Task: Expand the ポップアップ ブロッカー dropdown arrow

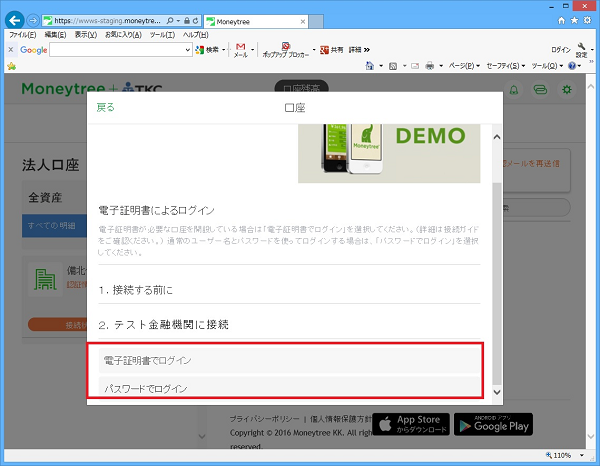Action: click(314, 50)
